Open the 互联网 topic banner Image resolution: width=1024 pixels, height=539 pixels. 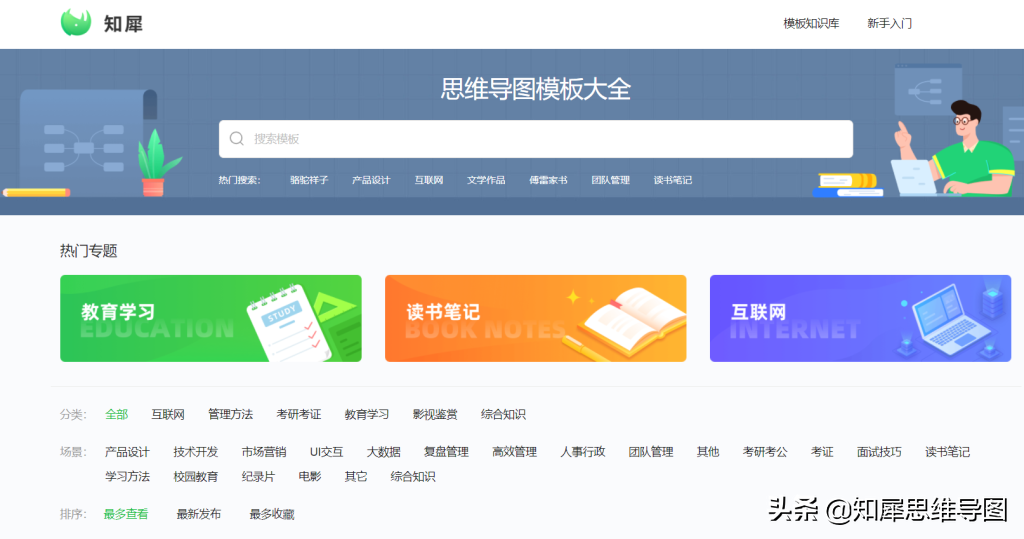(x=860, y=318)
